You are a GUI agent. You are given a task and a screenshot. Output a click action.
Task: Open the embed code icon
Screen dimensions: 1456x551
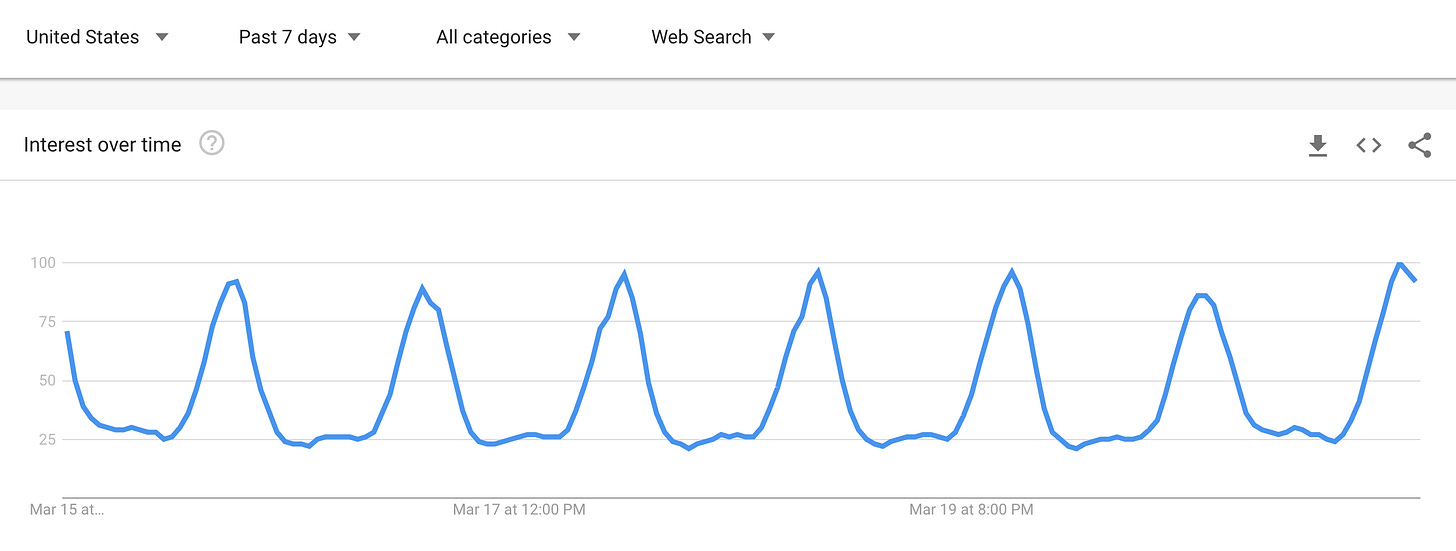[x=1368, y=145]
